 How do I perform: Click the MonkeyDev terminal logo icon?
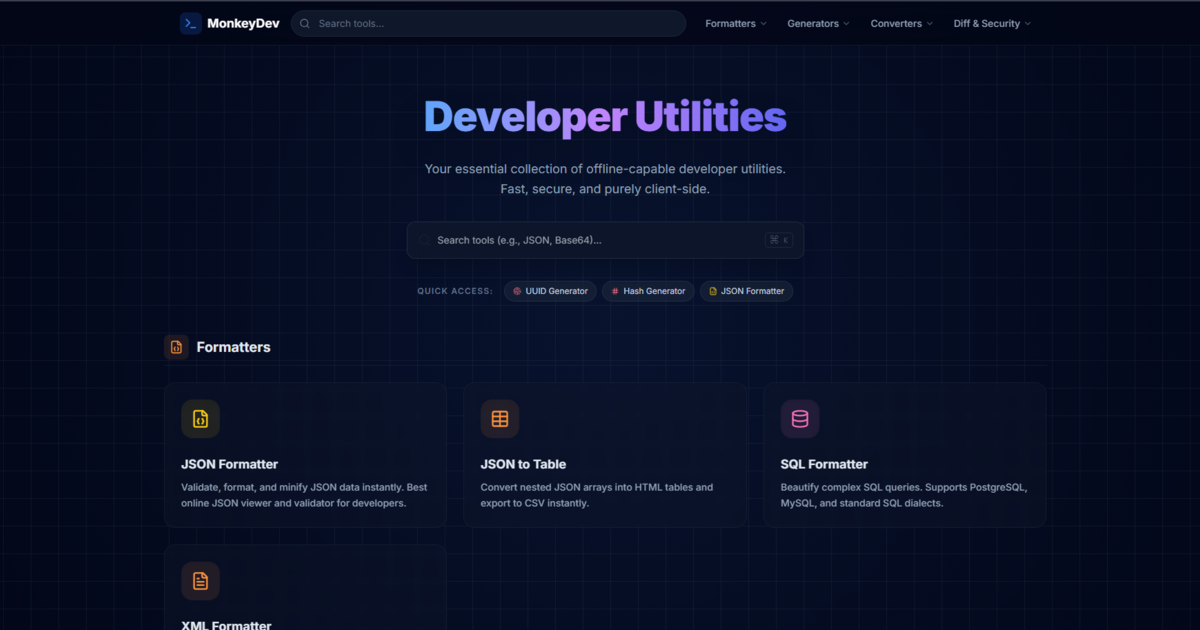(190, 23)
